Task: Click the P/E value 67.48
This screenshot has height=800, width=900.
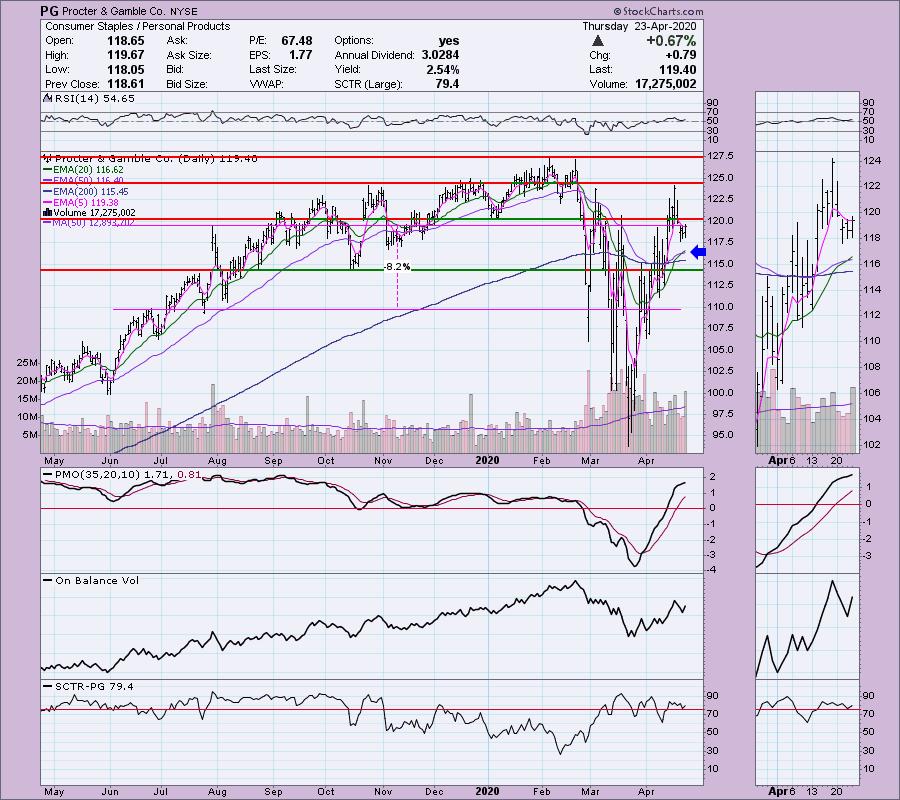Action: [x=297, y=41]
